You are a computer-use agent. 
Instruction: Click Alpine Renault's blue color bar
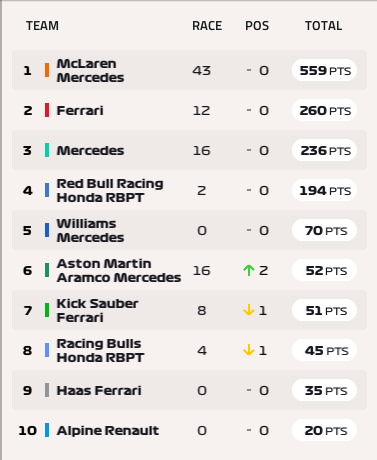click(x=47, y=430)
